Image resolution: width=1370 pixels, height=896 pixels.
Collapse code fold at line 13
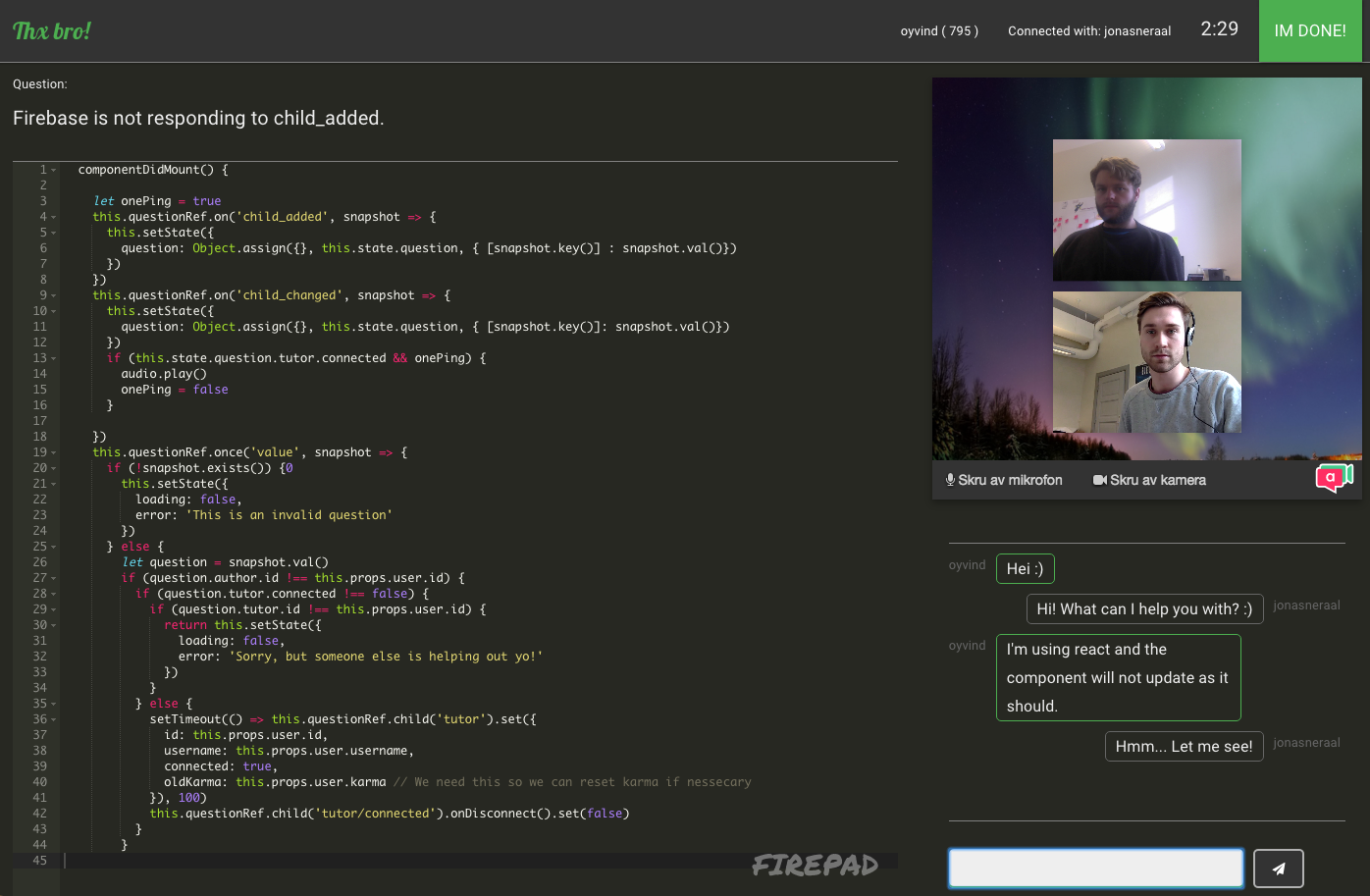(54, 358)
